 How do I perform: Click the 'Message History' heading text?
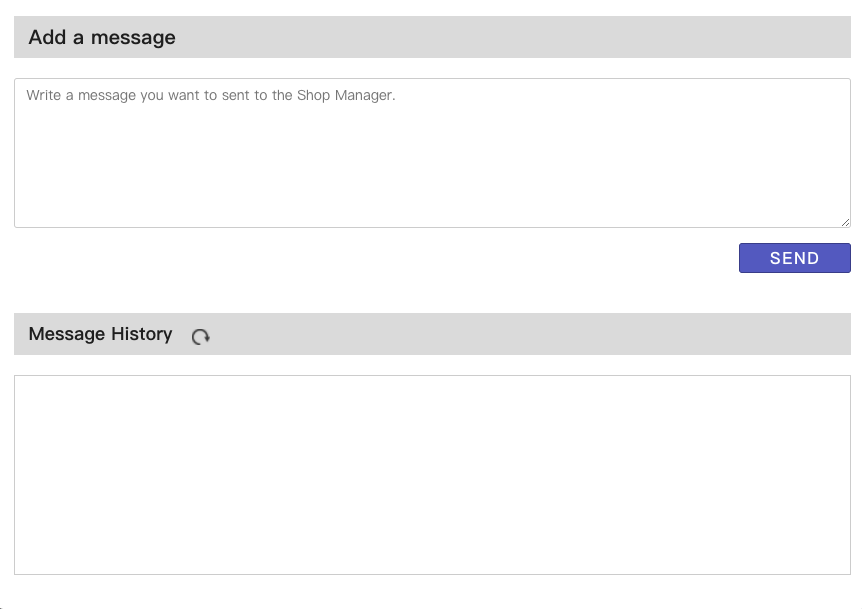tap(100, 334)
